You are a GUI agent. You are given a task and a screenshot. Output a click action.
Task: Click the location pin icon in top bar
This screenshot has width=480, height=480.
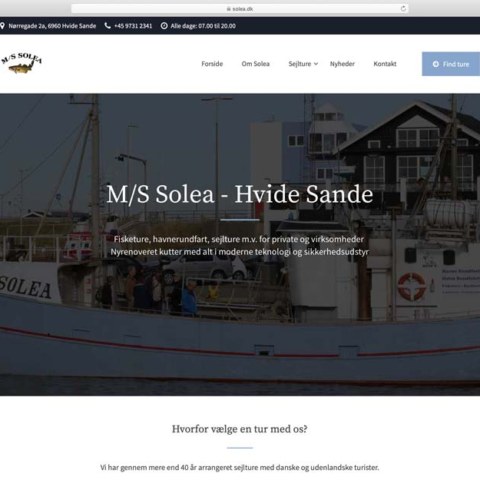click(2, 26)
